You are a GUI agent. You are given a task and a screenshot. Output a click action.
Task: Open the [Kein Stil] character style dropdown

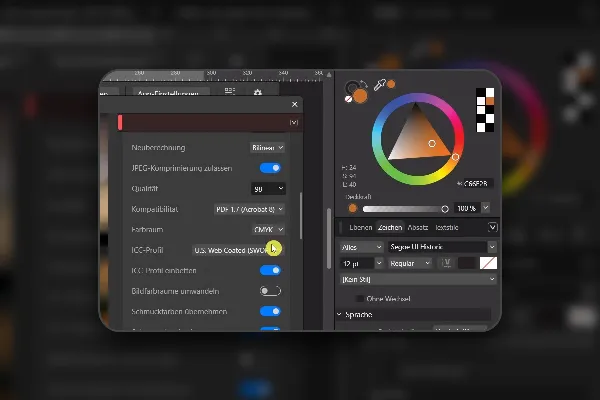418,279
